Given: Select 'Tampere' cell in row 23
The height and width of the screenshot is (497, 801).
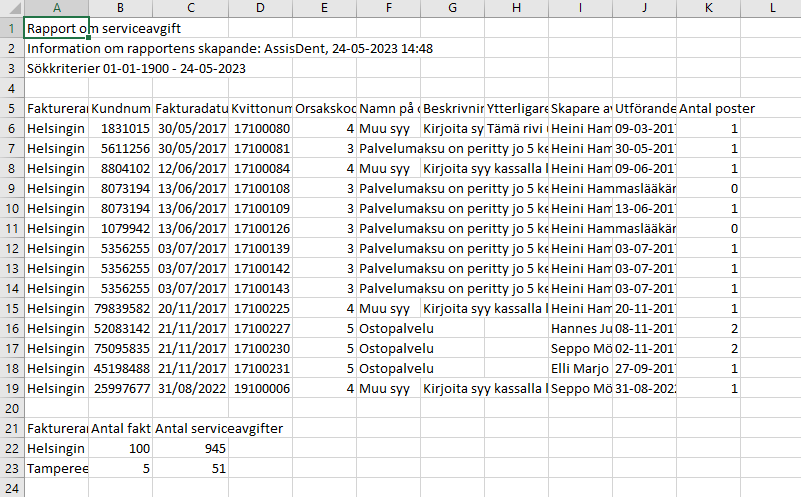Looking at the screenshot, I should click(x=56, y=468).
